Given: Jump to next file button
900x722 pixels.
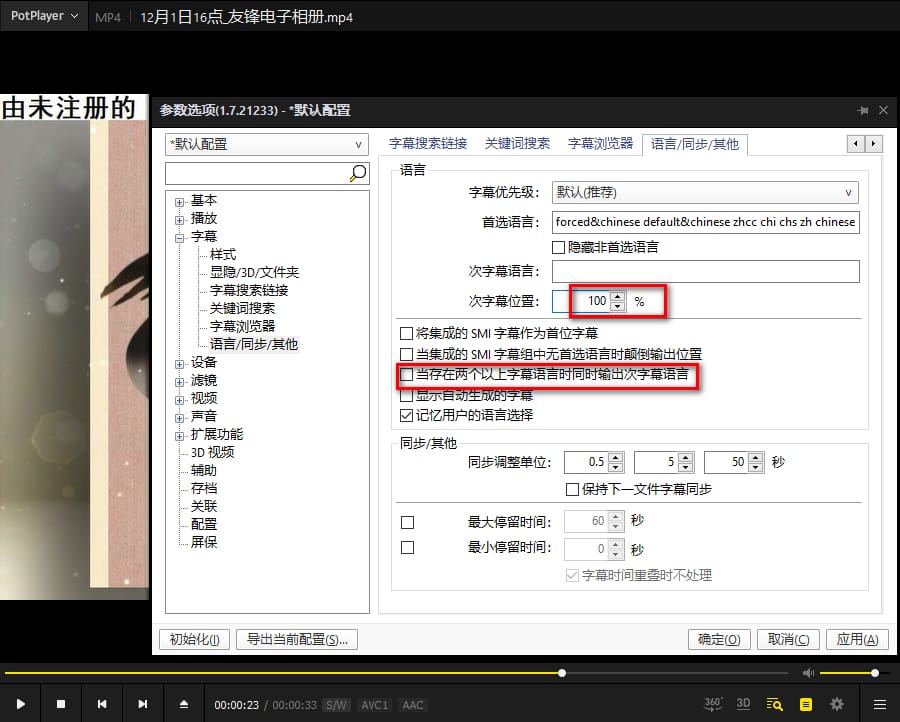Looking at the screenshot, I should pyautogui.click(x=142, y=704).
